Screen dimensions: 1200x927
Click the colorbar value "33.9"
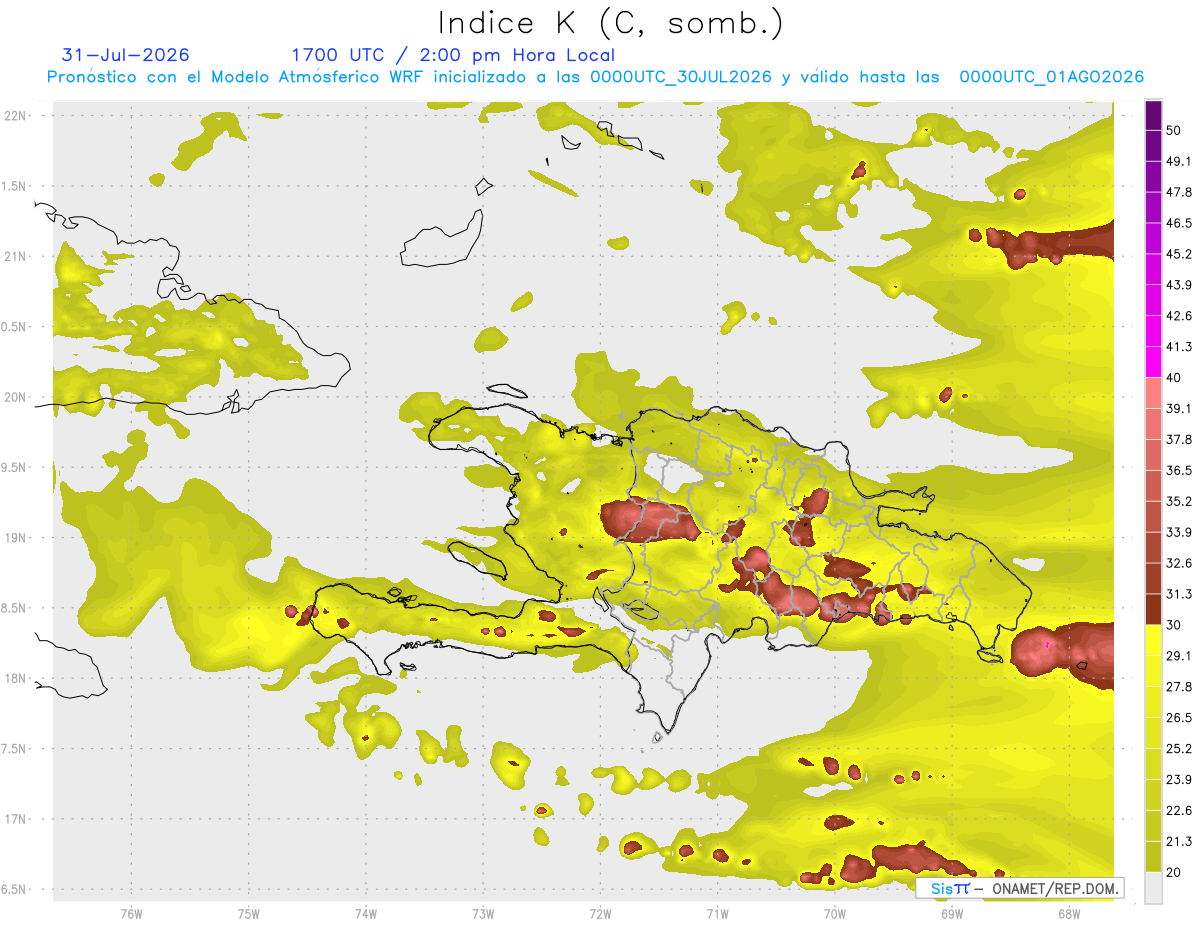[1180, 532]
